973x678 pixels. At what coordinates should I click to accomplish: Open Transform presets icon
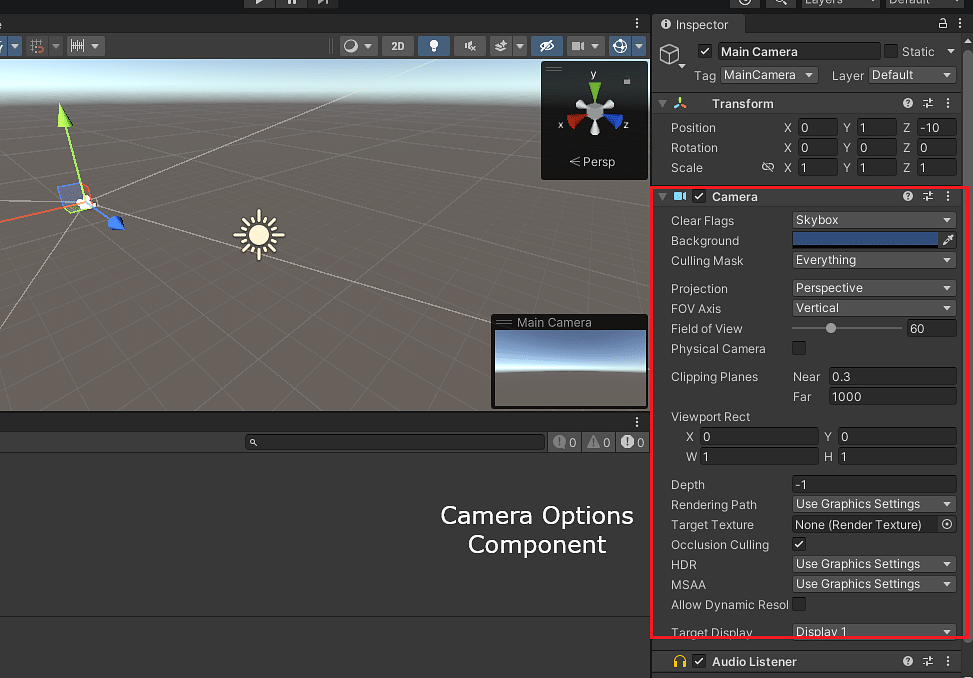928,103
